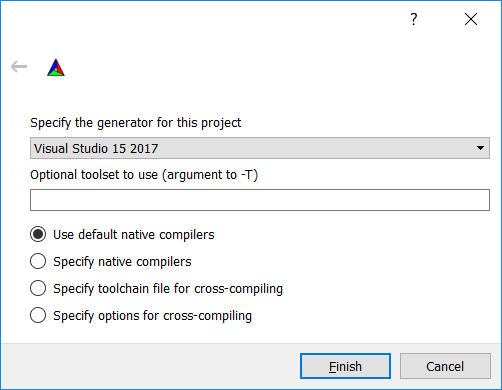Click the 'Optional toolset to use' label
The width and height of the screenshot is (502, 390).
click(144, 175)
